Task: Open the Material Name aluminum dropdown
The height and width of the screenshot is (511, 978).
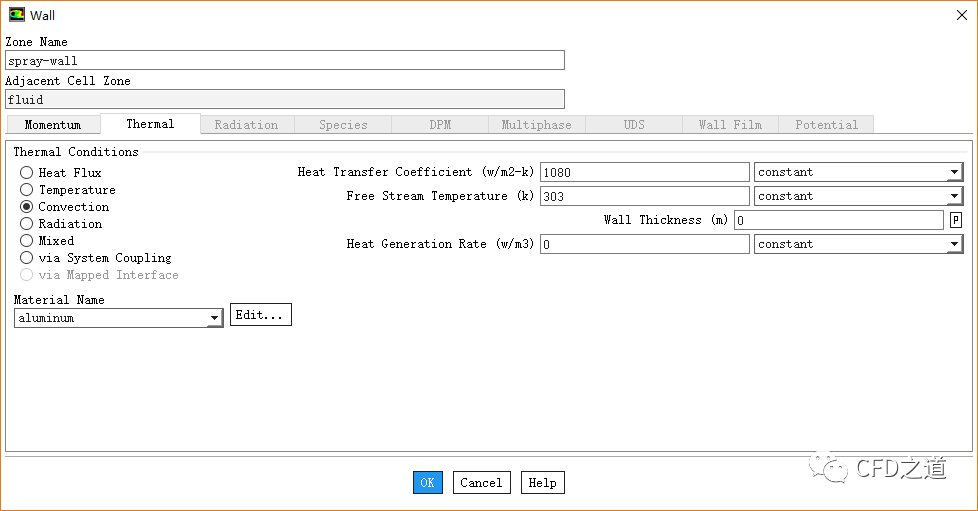Action: (118, 318)
